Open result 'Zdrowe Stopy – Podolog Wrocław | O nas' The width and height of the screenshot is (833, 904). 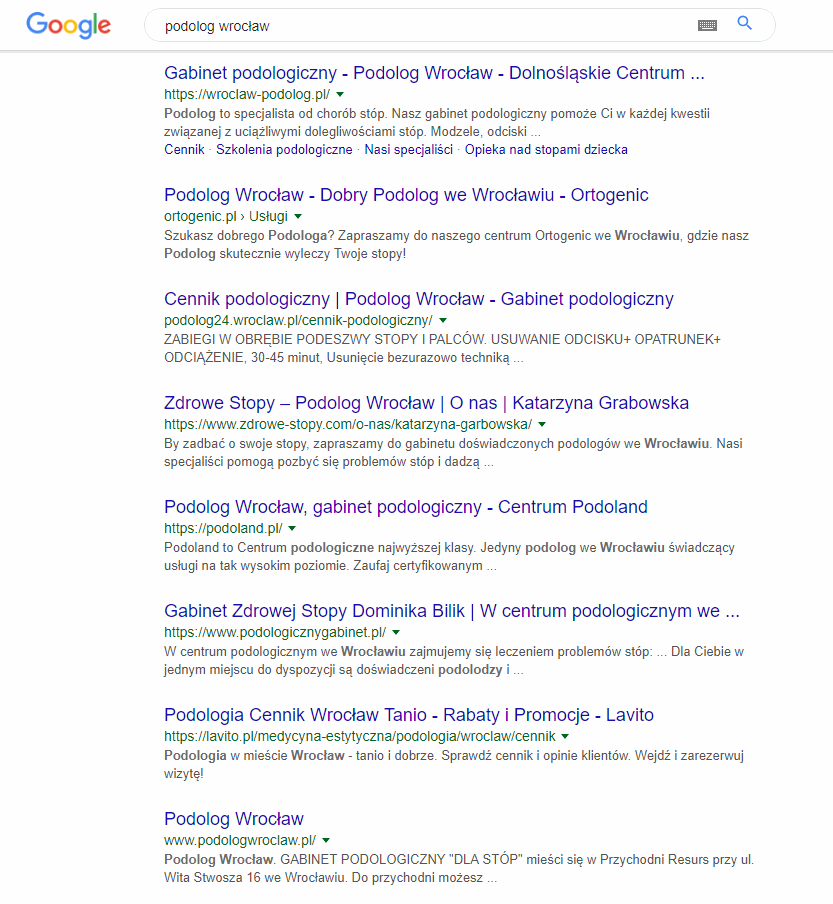427,402
